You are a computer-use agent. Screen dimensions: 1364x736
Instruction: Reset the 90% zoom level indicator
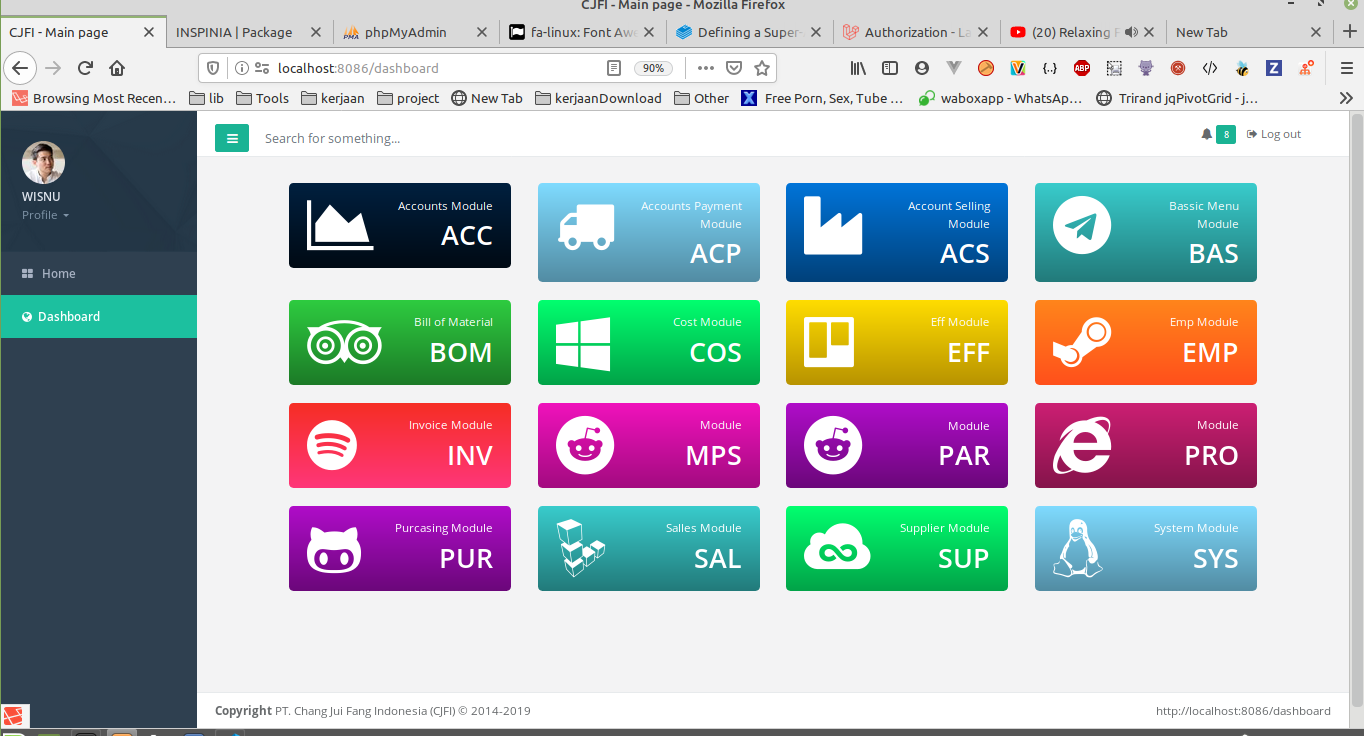click(653, 68)
